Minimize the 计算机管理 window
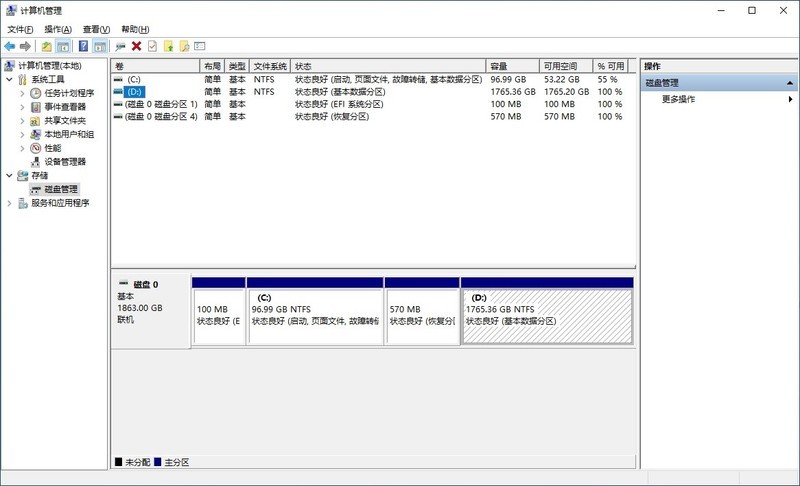Screen dimensions: 800x486 pos(721,10)
